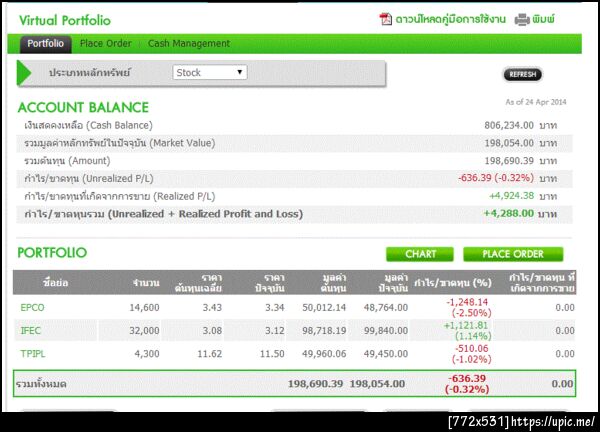Click EPCO average cost 3.43
The height and width of the screenshot is (432, 600).
point(212,308)
